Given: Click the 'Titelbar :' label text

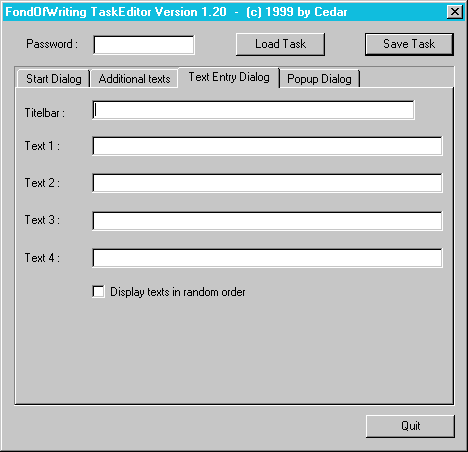Looking at the screenshot, I should (x=45, y=113).
